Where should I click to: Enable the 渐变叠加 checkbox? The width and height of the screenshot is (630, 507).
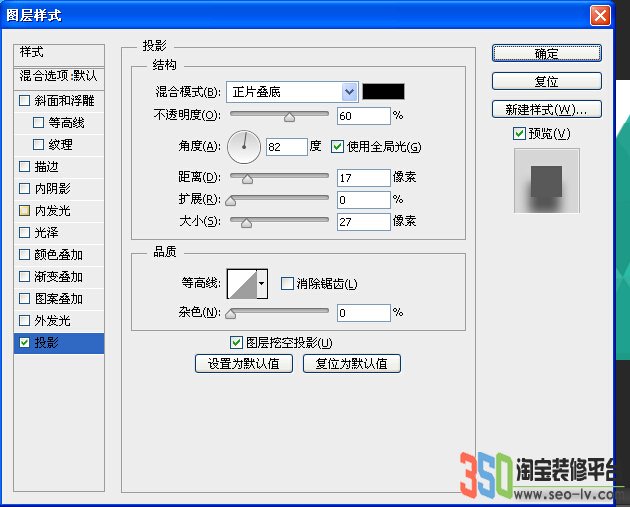(x=25, y=276)
